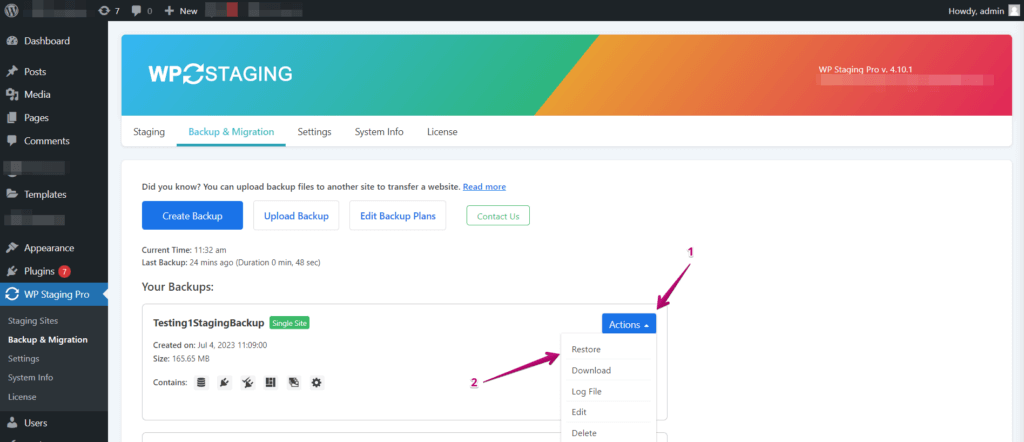Viewport: 1024px width, 442px height.
Task: Click the plugins plug contents icon
Action: tap(224, 383)
